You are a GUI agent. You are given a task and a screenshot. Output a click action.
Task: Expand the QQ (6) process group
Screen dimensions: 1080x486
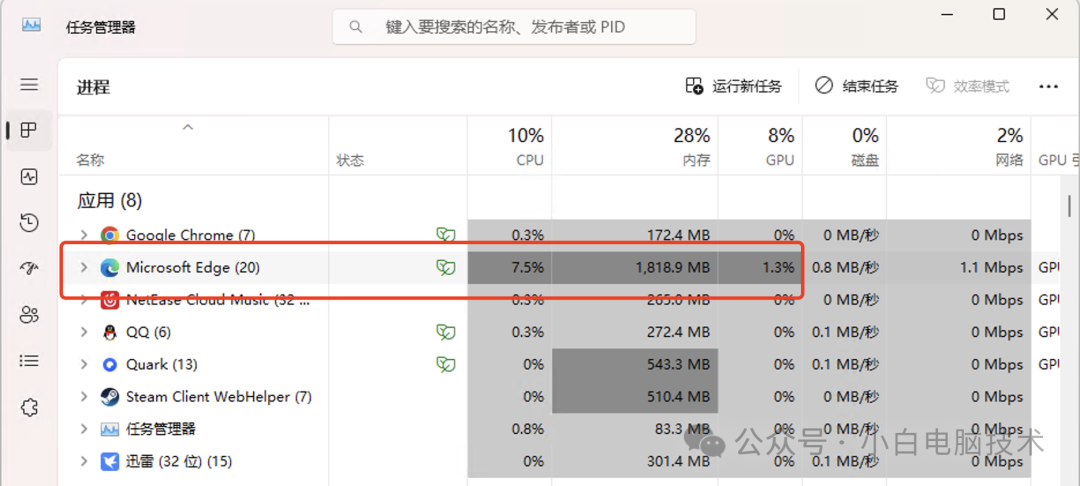[x=83, y=332]
